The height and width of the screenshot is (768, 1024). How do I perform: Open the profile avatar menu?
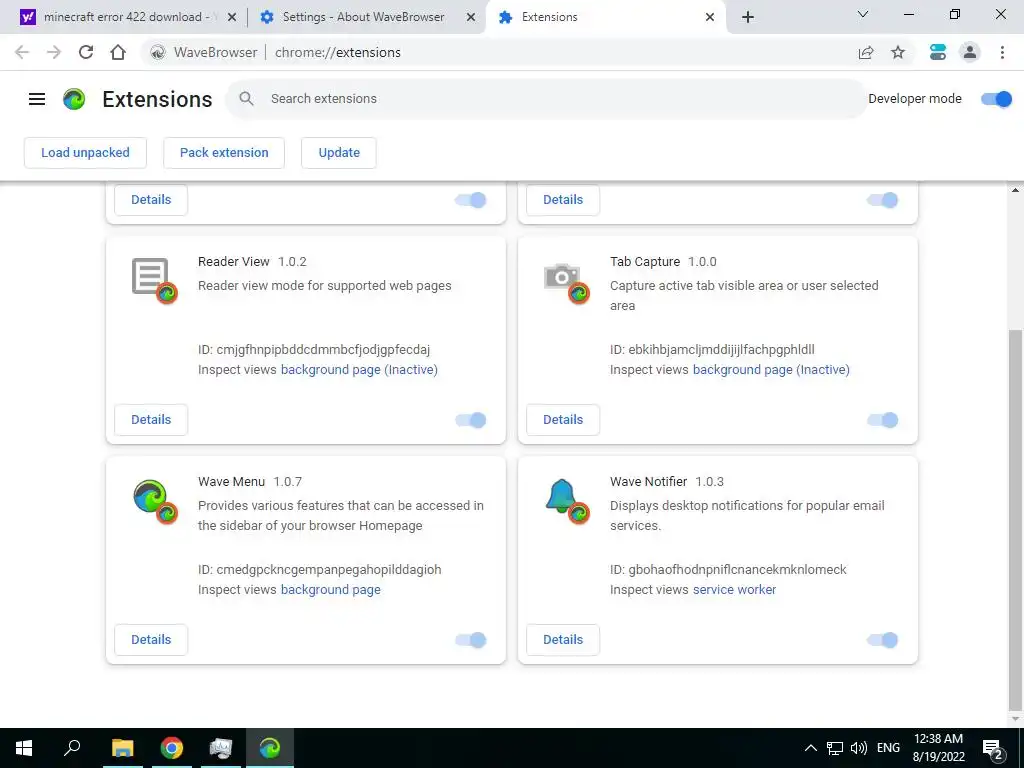(970, 52)
